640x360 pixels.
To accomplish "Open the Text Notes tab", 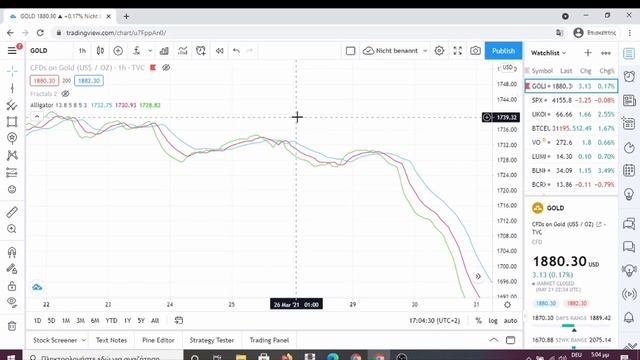I will [111, 340].
